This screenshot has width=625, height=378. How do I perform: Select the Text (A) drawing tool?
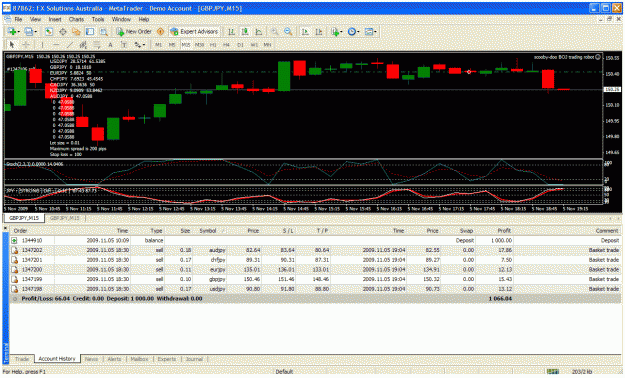pos(110,45)
